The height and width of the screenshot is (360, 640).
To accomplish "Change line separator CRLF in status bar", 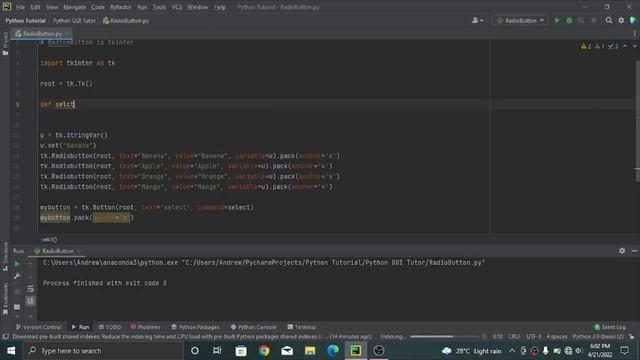I will tap(514, 337).
